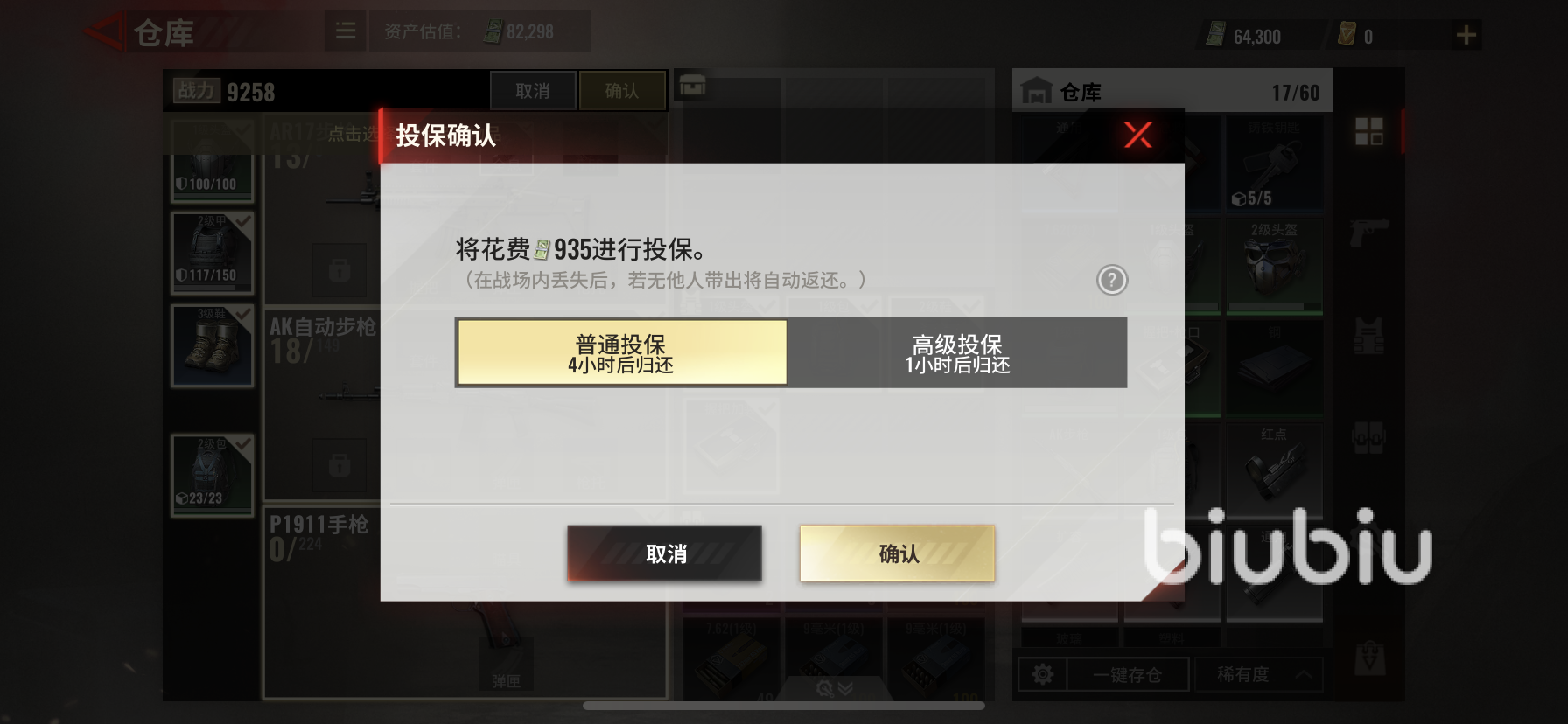Select 高级投保 1小时后归还 option
The height and width of the screenshot is (724, 1568).
click(x=958, y=352)
